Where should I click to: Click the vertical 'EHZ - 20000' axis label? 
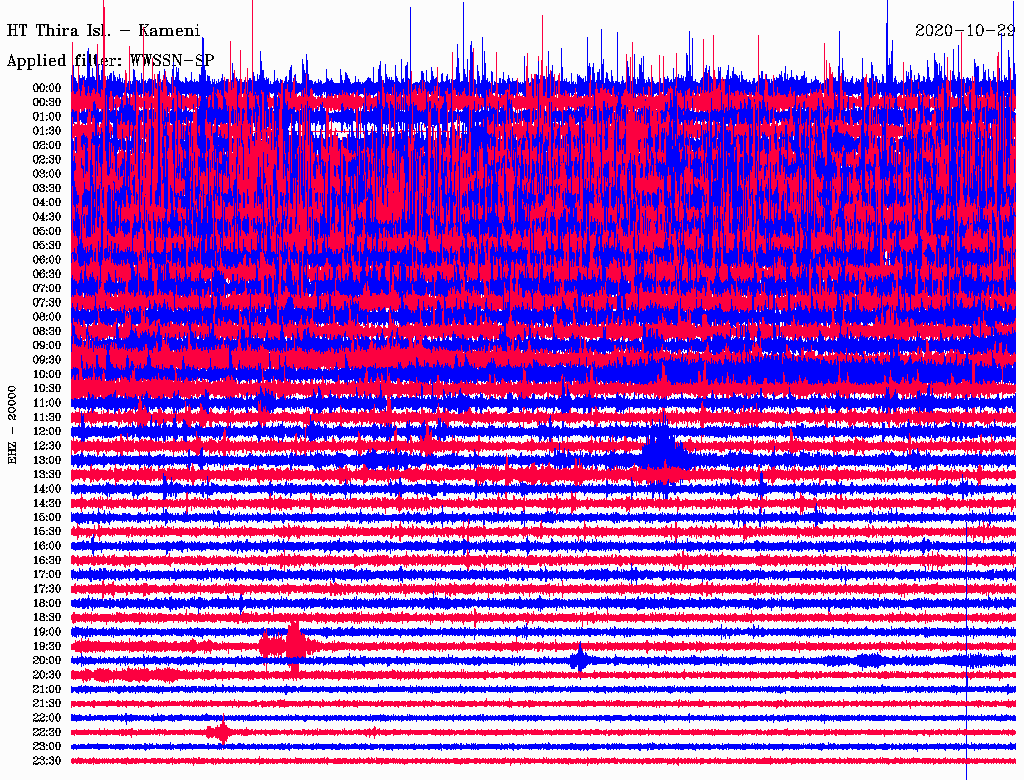(x=13, y=424)
